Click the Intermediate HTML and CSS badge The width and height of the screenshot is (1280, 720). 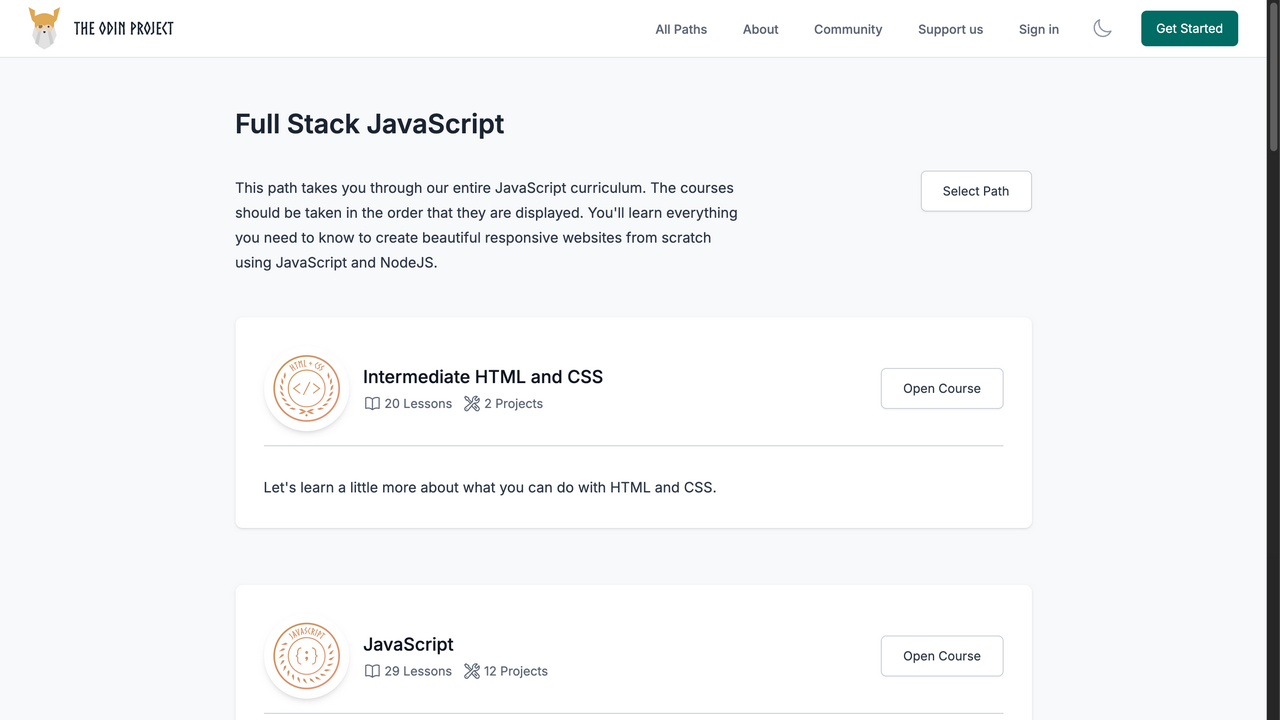click(x=307, y=388)
